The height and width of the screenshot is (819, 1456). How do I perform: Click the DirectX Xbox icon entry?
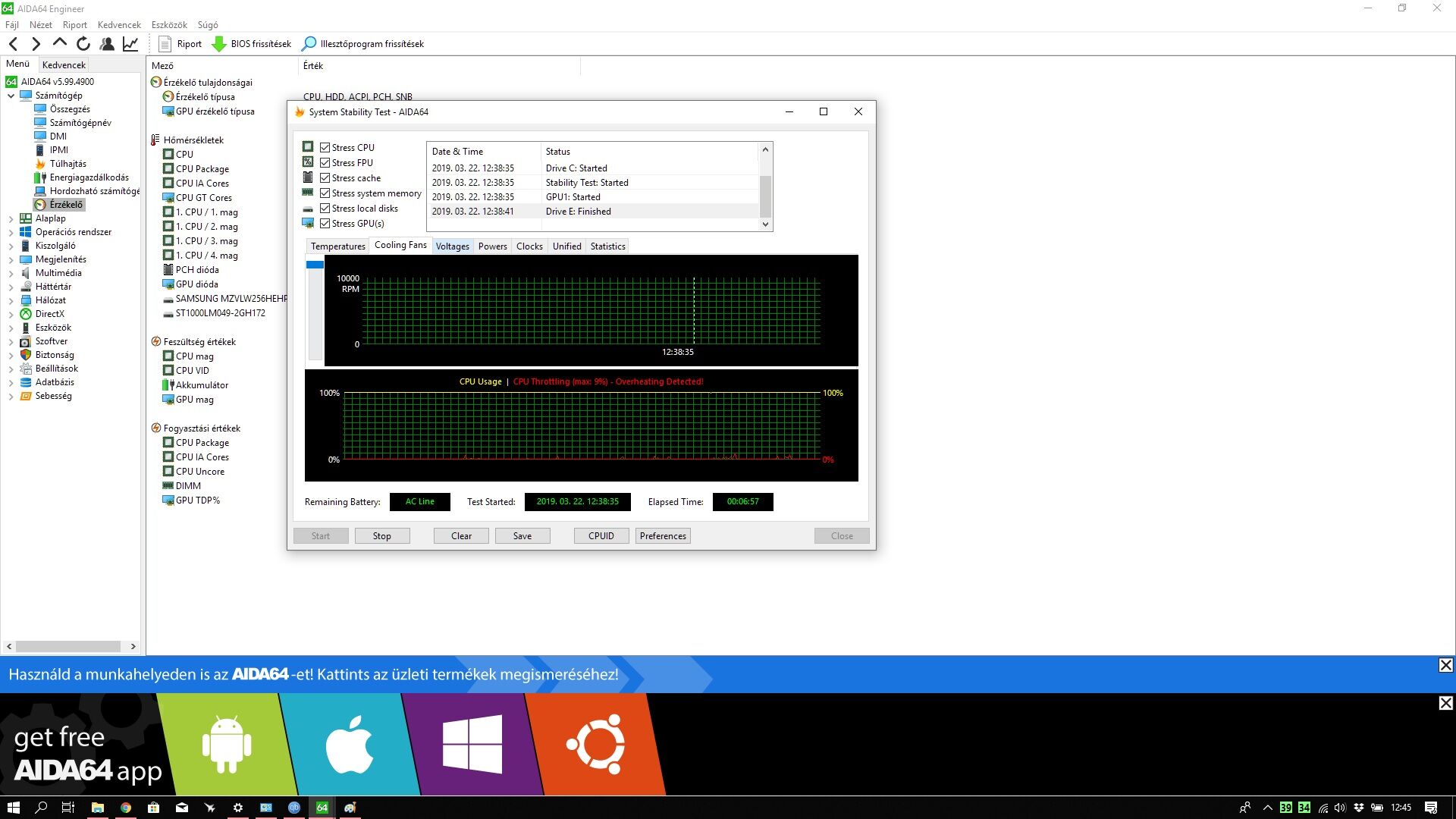(42, 314)
